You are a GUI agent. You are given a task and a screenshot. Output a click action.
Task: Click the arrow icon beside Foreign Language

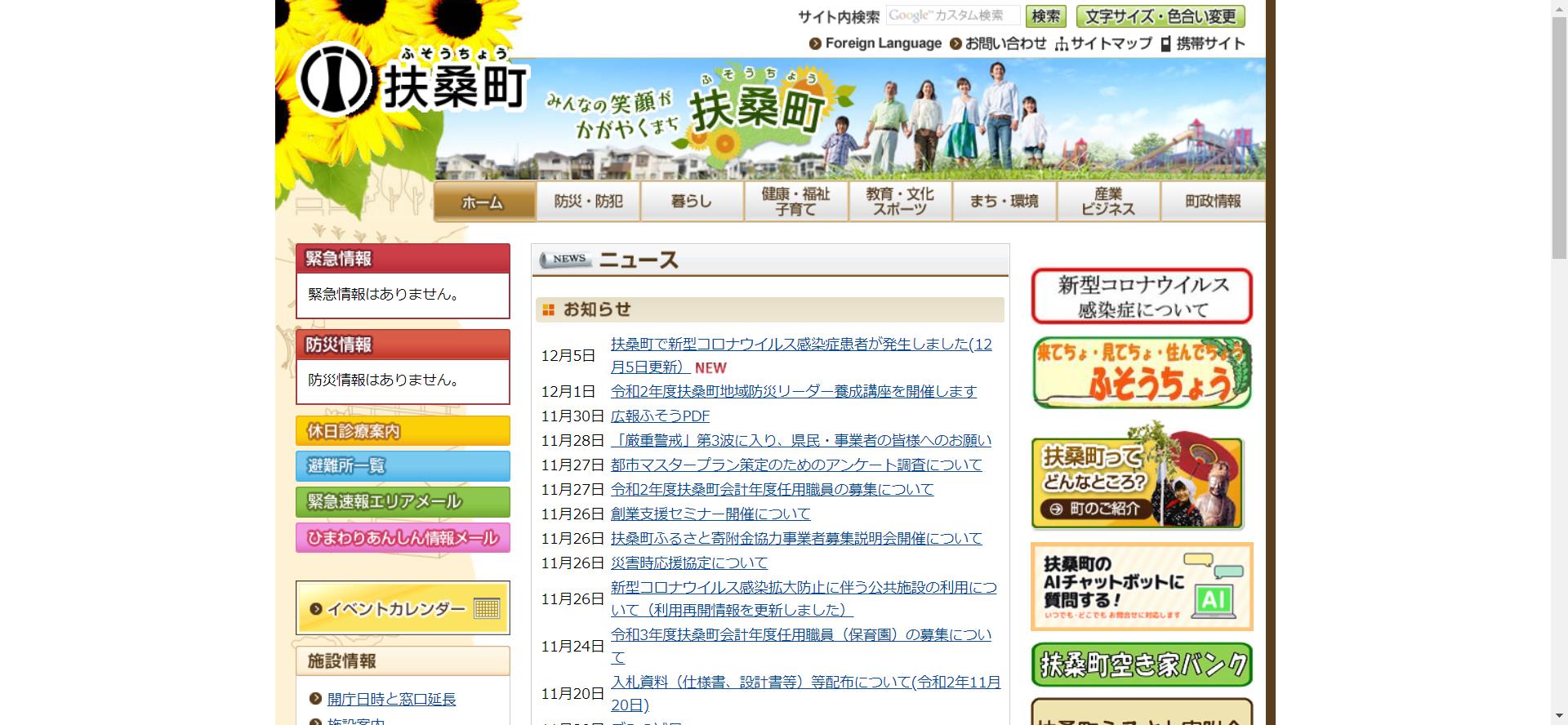pyautogui.click(x=815, y=44)
